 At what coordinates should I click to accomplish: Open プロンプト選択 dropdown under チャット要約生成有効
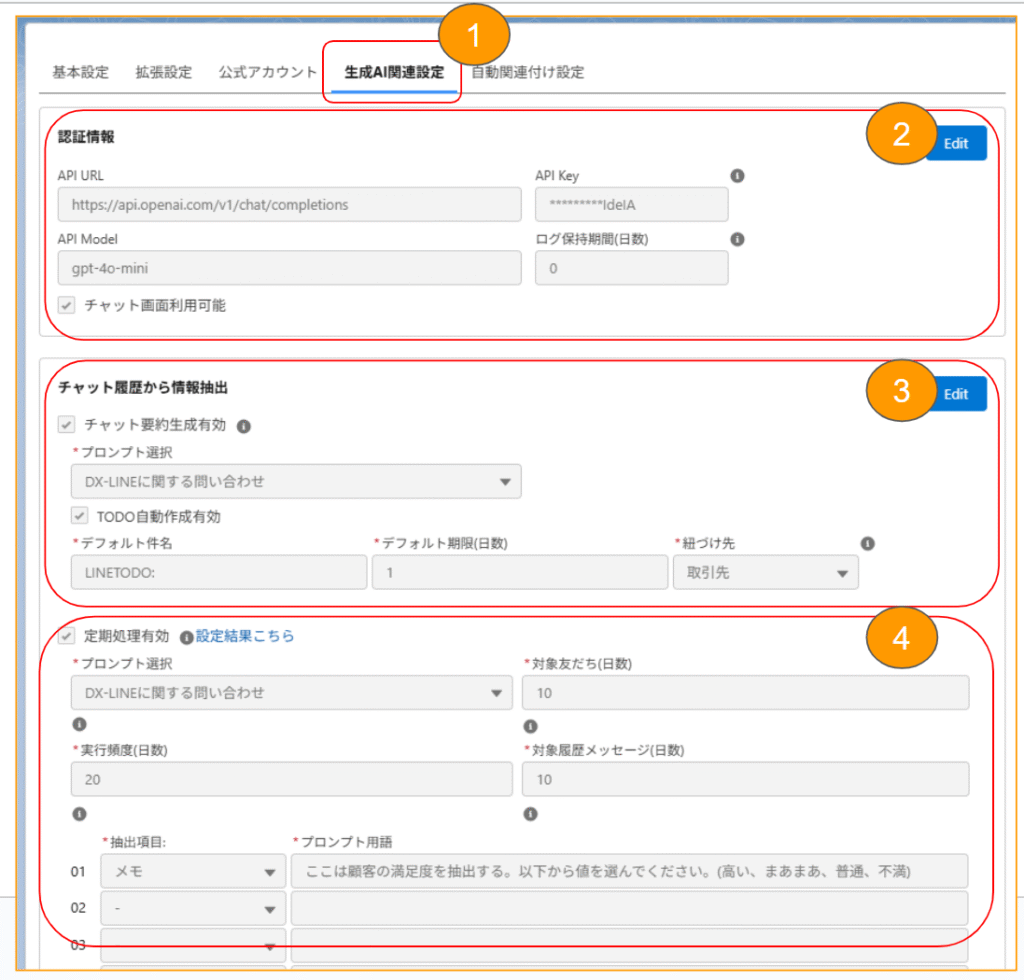(x=295, y=482)
